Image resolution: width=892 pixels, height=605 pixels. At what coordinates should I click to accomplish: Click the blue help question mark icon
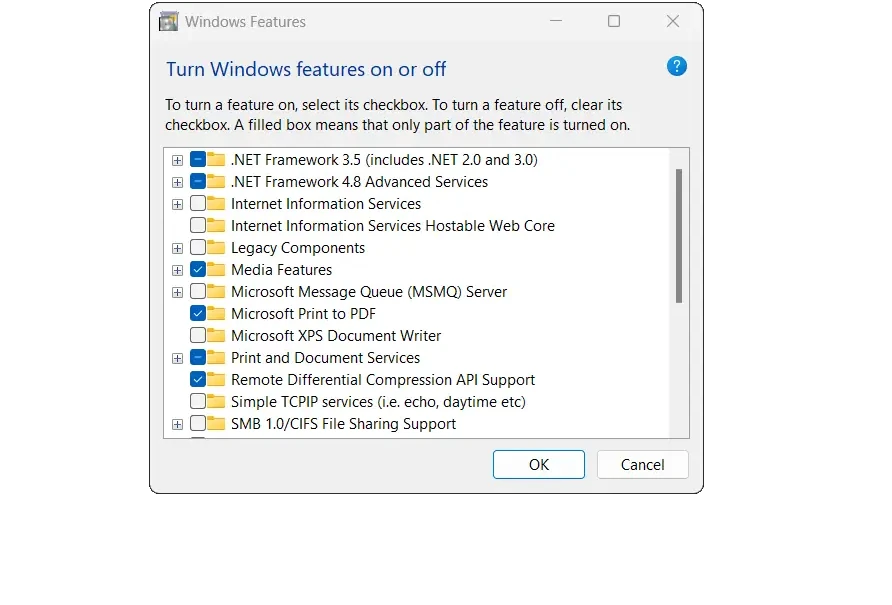click(676, 67)
